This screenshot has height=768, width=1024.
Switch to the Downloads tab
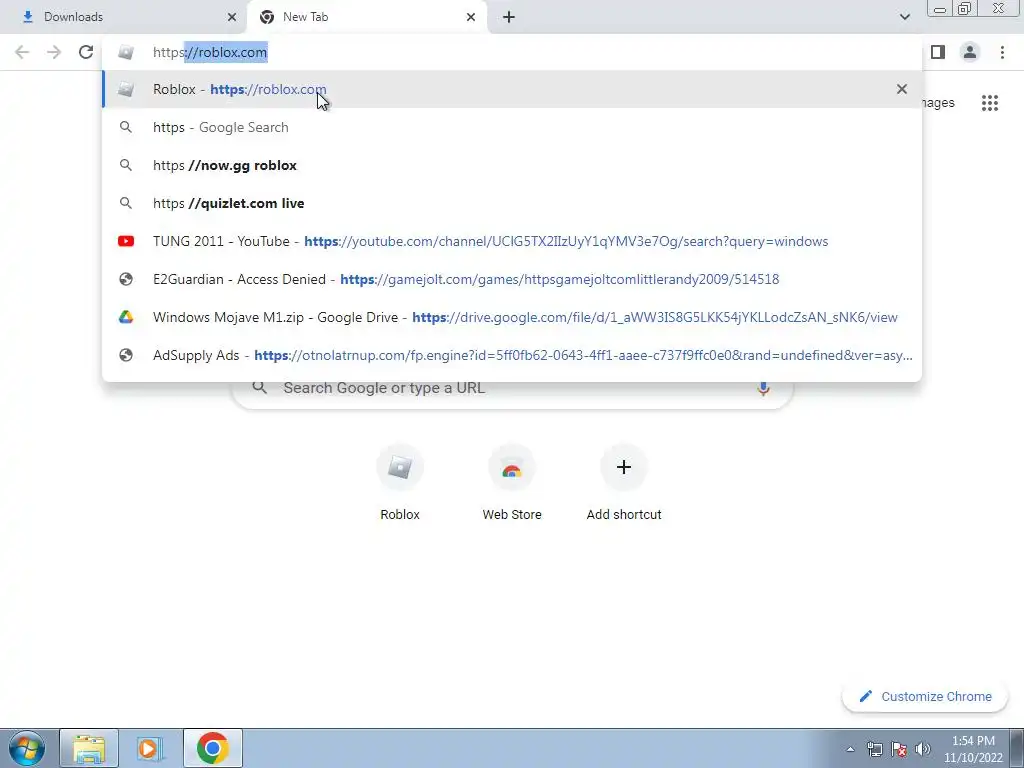coord(122,17)
